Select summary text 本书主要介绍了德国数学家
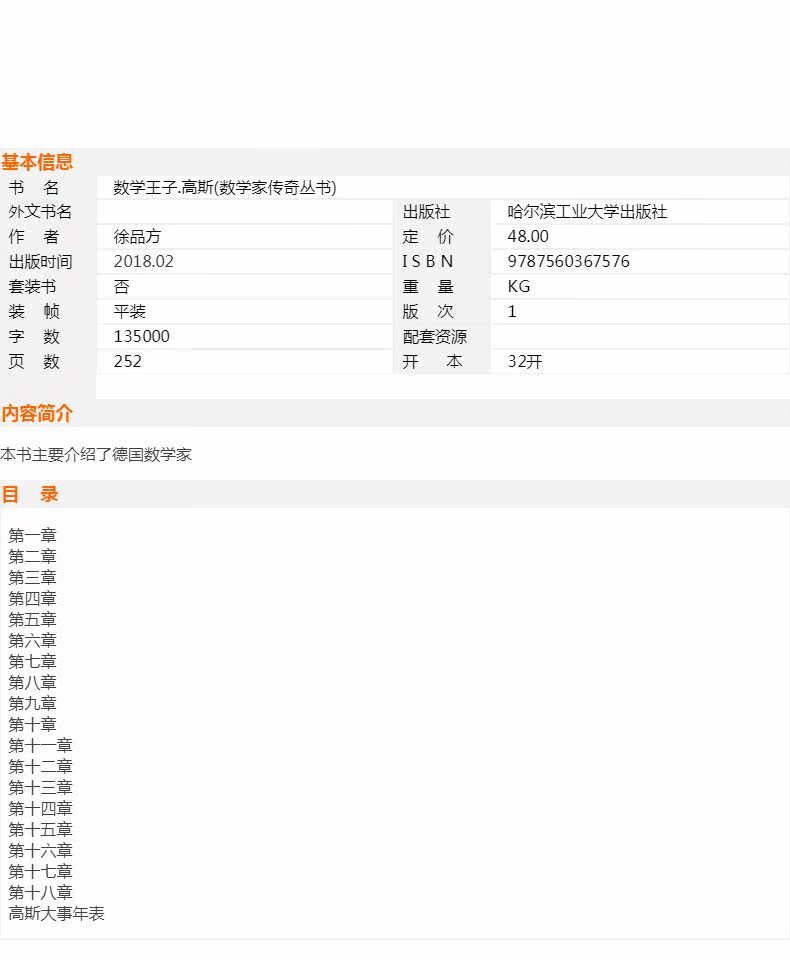This screenshot has height=960, width=790. tap(96, 454)
